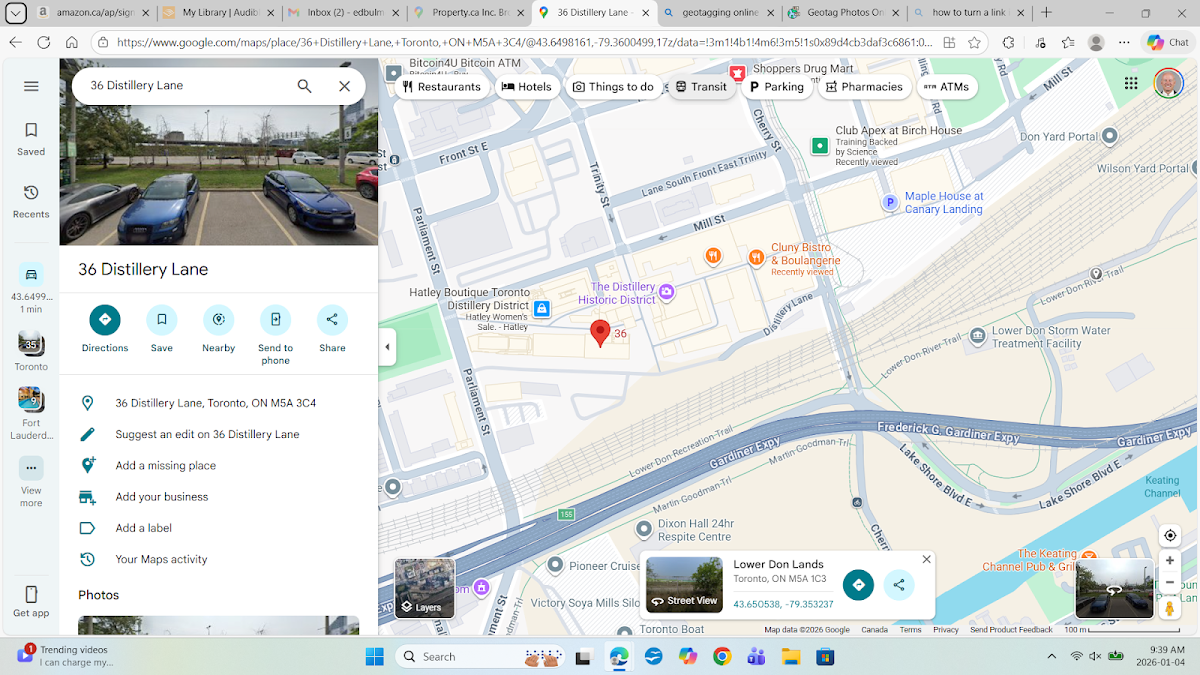Switch to Geotag Photos tab
The height and width of the screenshot is (675, 1200).
tap(843, 13)
